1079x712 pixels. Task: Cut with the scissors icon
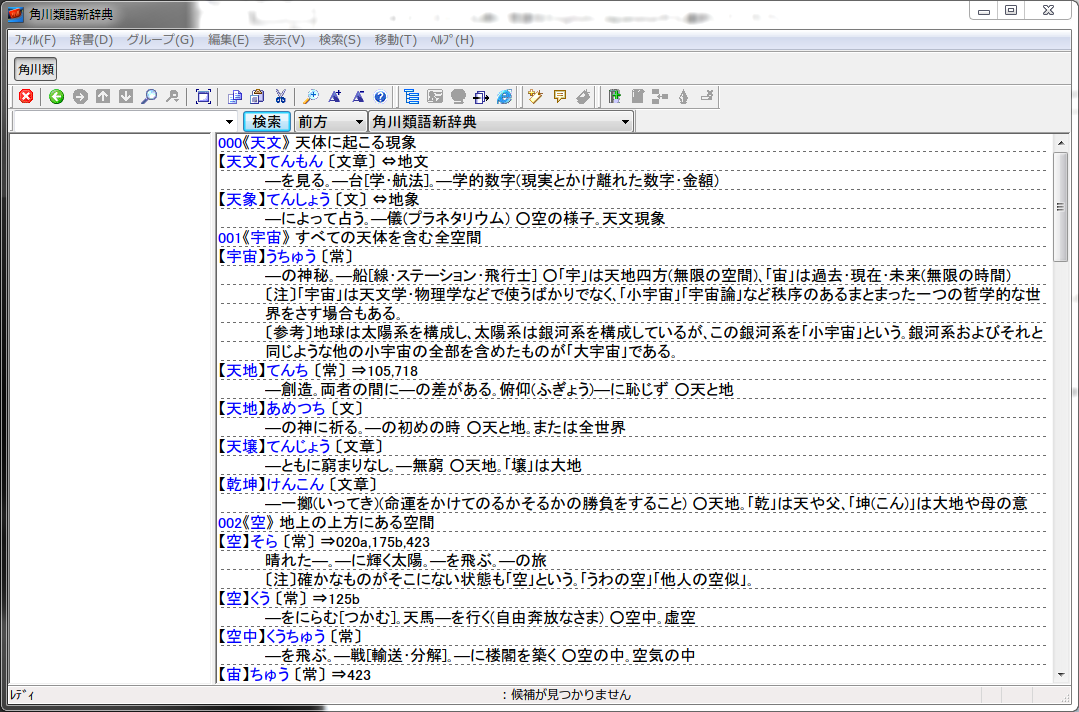tap(280, 96)
